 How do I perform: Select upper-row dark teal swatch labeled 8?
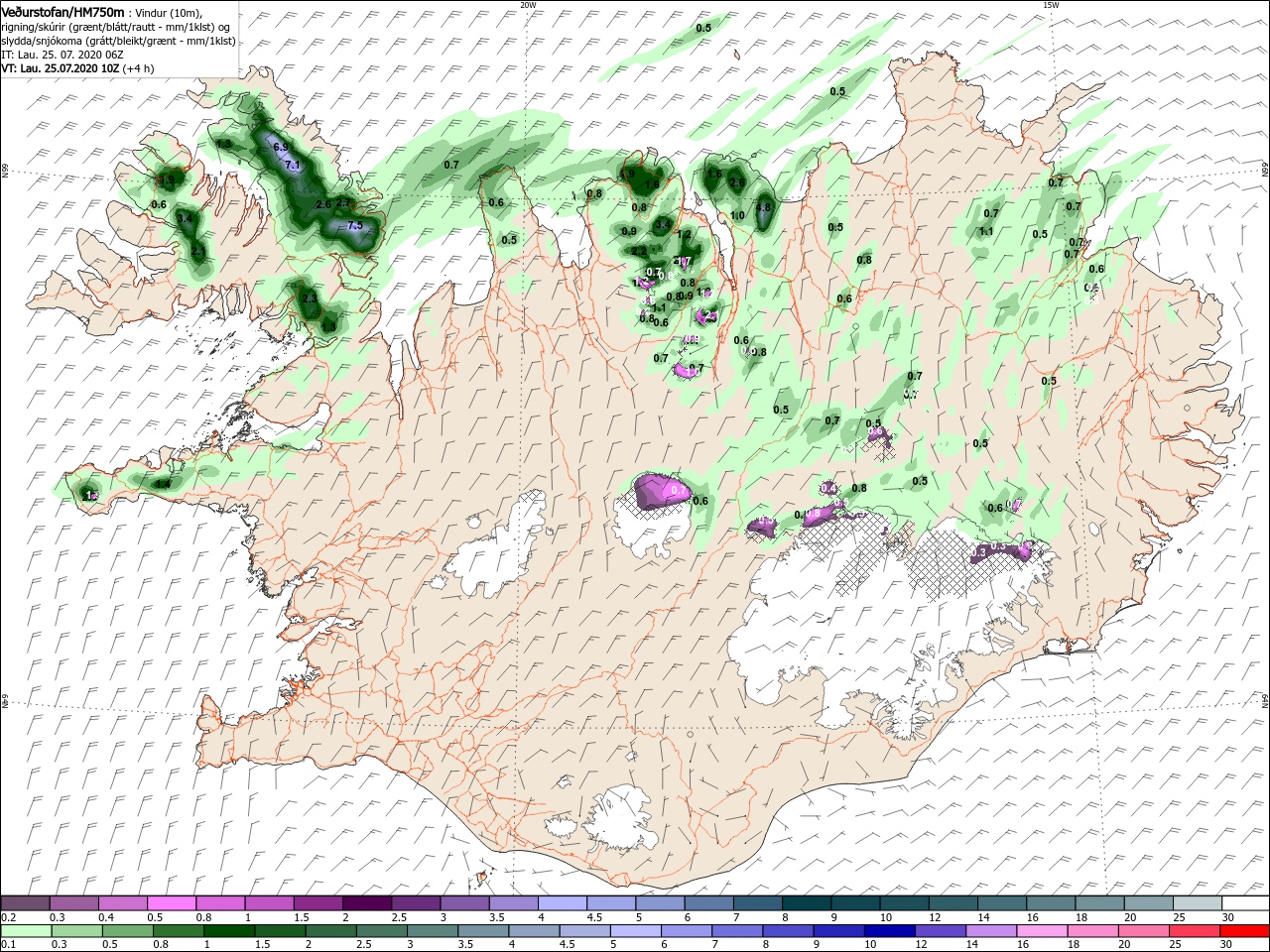point(806,903)
